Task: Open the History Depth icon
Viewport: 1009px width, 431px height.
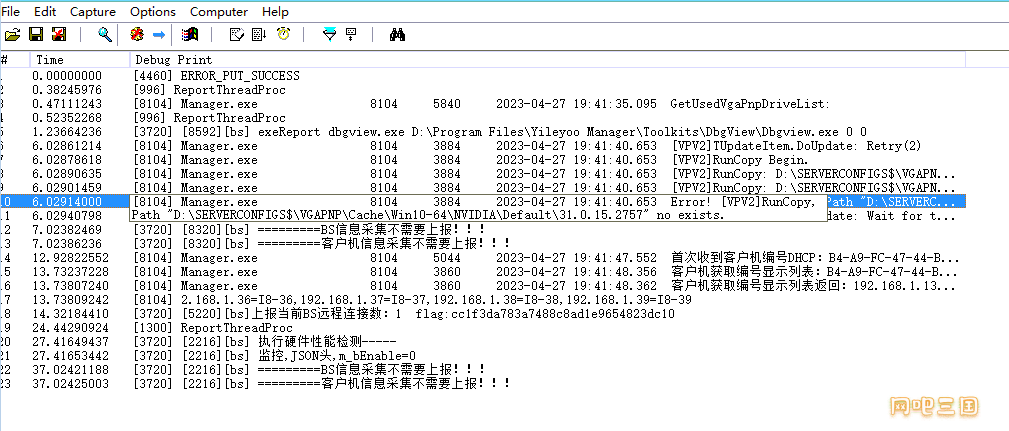Action: (x=351, y=35)
